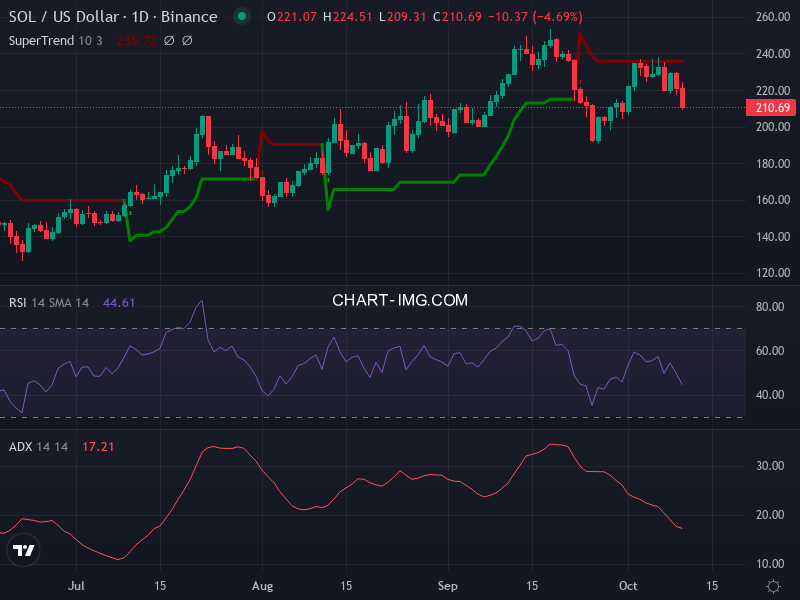Select the ADX indicator label
The image size is (800, 600).
point(39,446)
